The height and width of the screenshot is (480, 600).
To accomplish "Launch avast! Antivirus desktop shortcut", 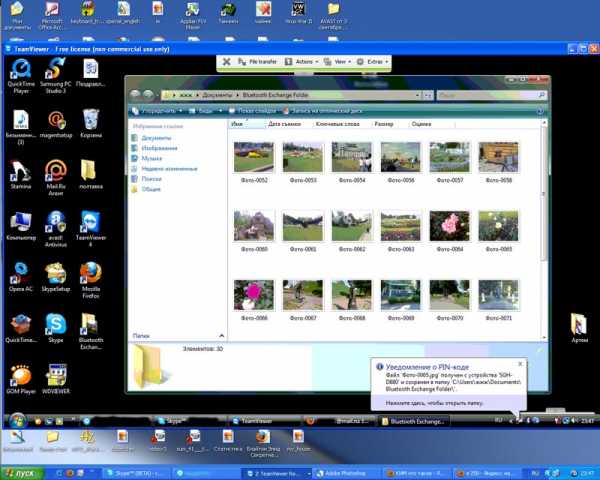I will [56, 229].
